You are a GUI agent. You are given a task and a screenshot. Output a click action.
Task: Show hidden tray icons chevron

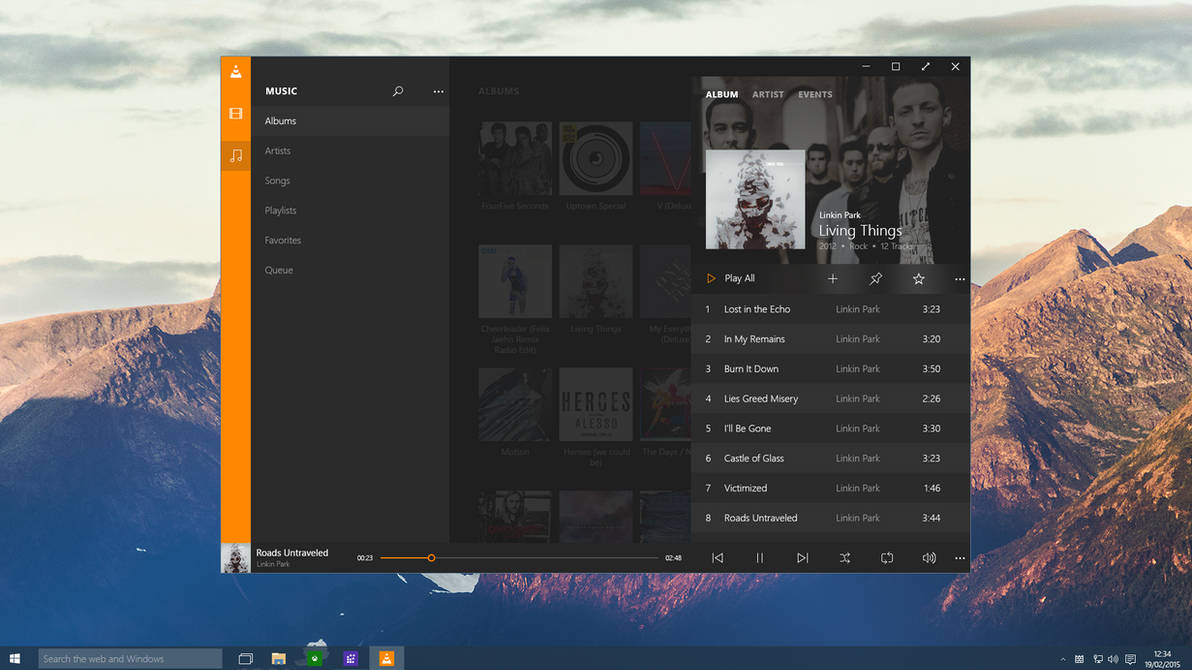click(1063, 659)
